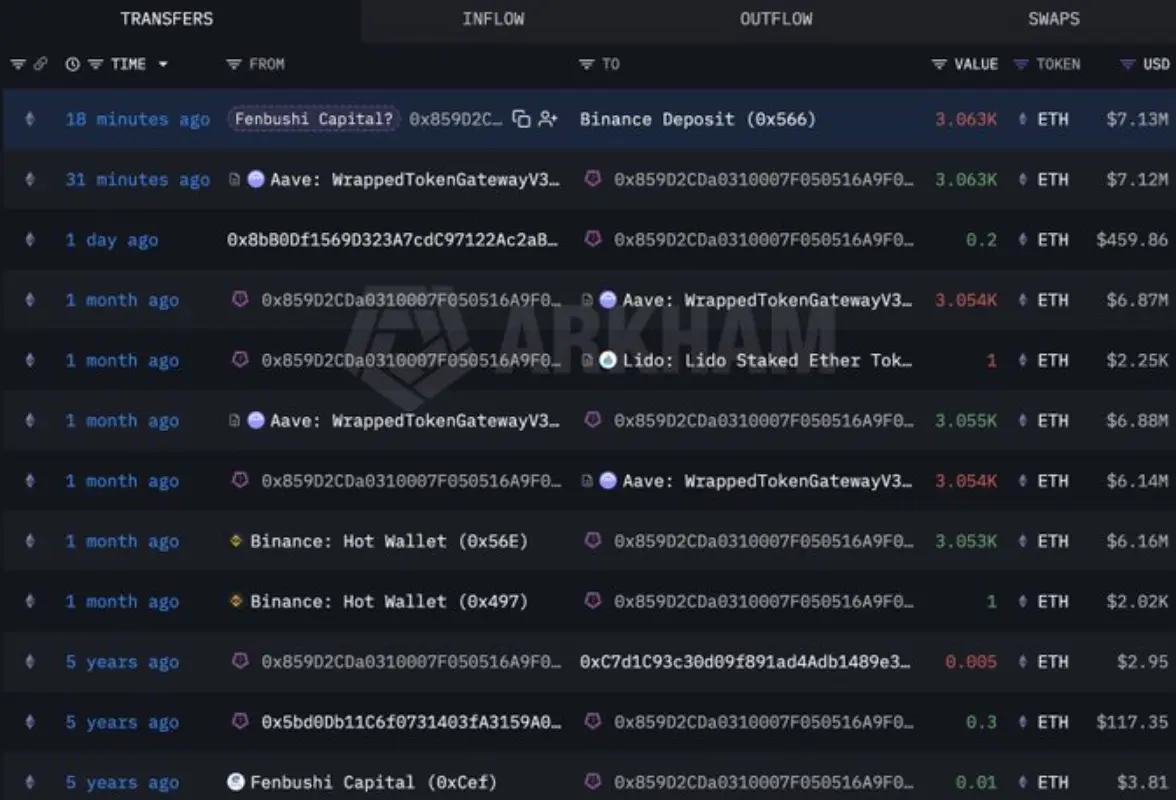The width and height of the screenshot is (1176, 800).
Task: Click the clock icon next to TIME
Action: click(73, 64)
